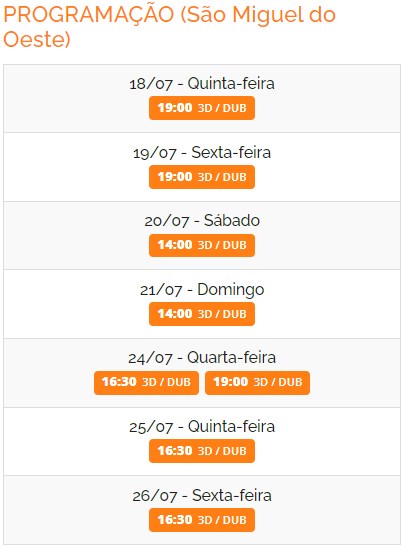Click the '25/07 - Quinta-feira' date label
Image resolution: width=404 pixels, height=547 pixels.
(x=202, y=427)
